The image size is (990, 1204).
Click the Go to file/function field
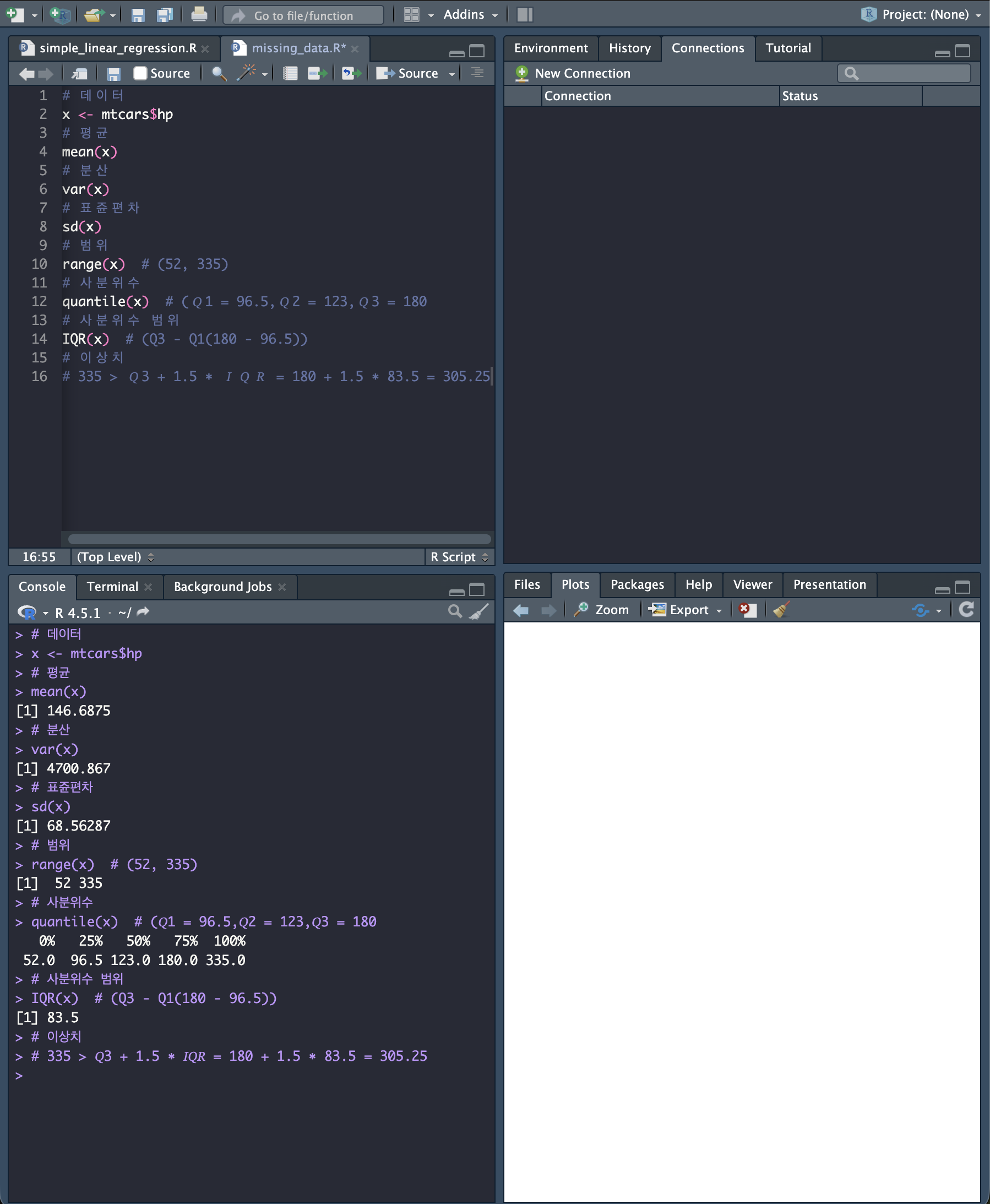point(303,15)
